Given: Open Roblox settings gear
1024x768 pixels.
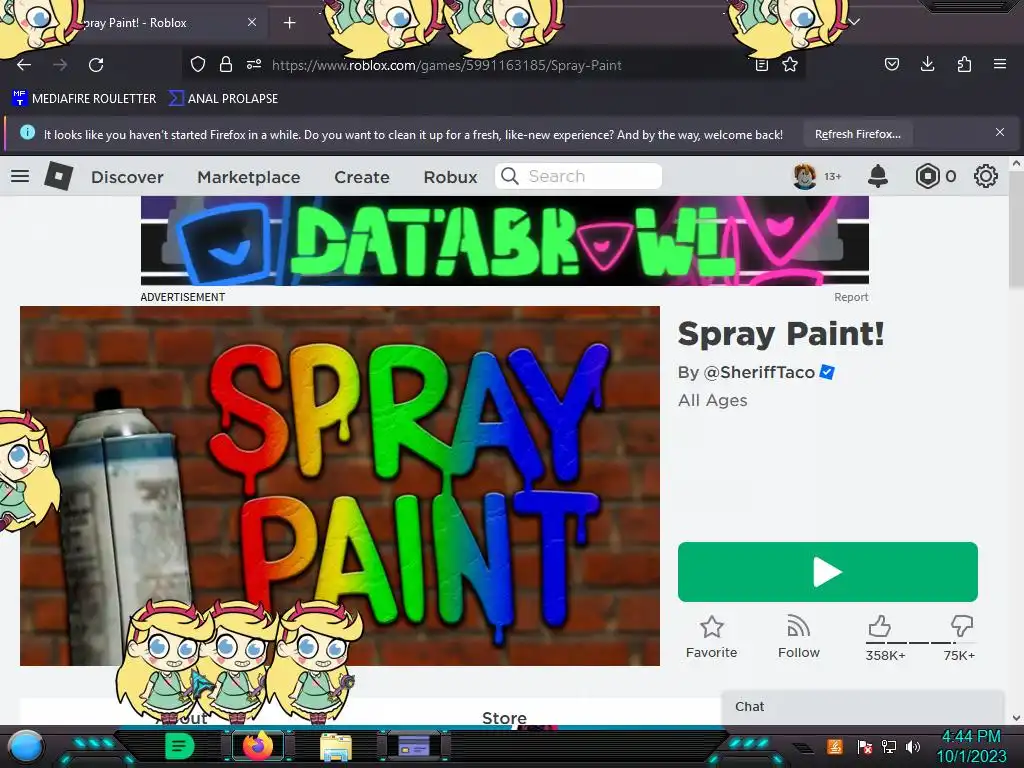Looking at the screenshot, I should (985, 176).
